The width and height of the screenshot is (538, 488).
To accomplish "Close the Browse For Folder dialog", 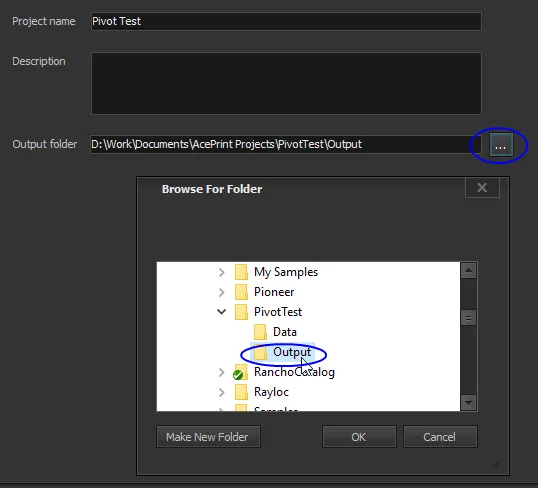I will [x=482, y=188].
